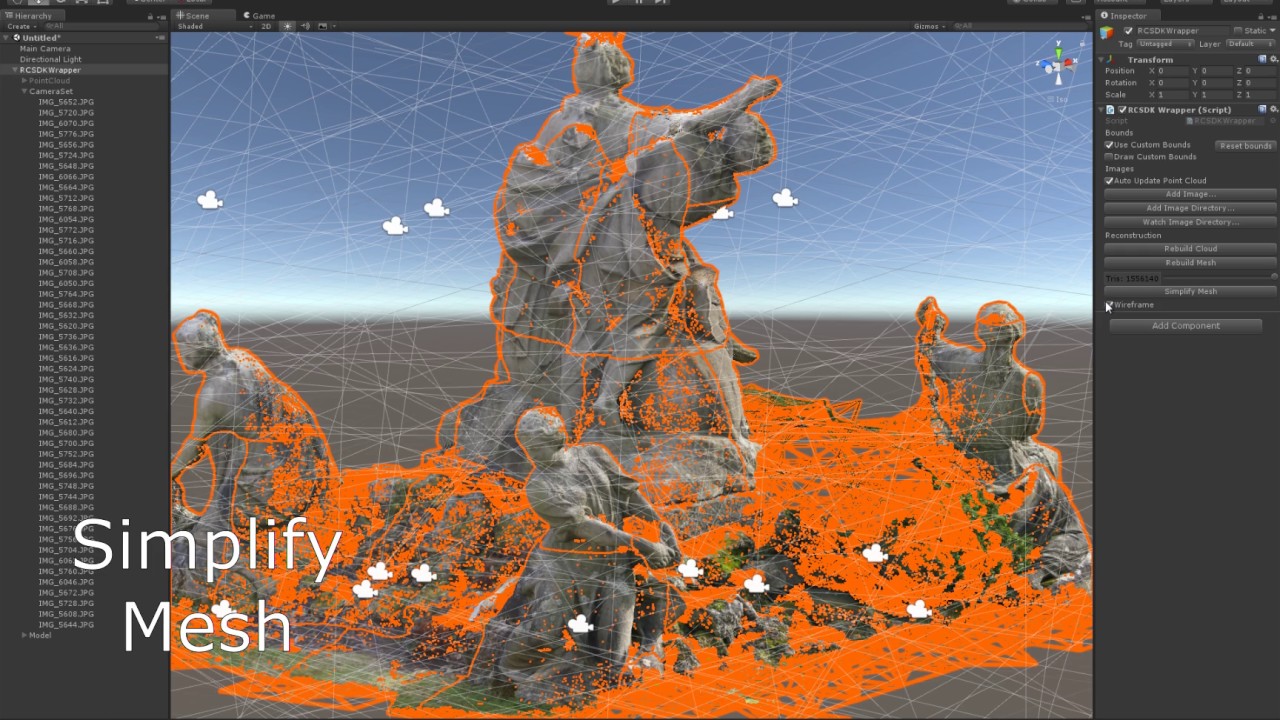The height and width of the screenshot is (720, 1280).
Task: Uncheck Use Custom Bounds
Action: [x=1109, y=145]
